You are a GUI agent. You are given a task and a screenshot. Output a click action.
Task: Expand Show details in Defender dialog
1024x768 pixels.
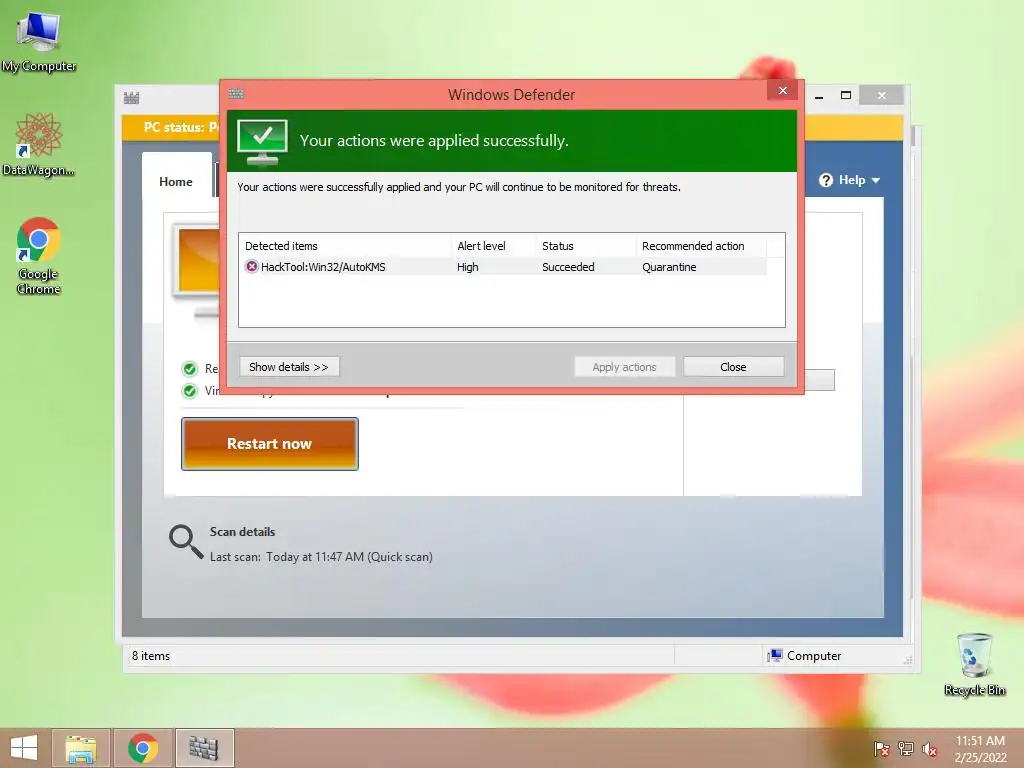(289, 367)
